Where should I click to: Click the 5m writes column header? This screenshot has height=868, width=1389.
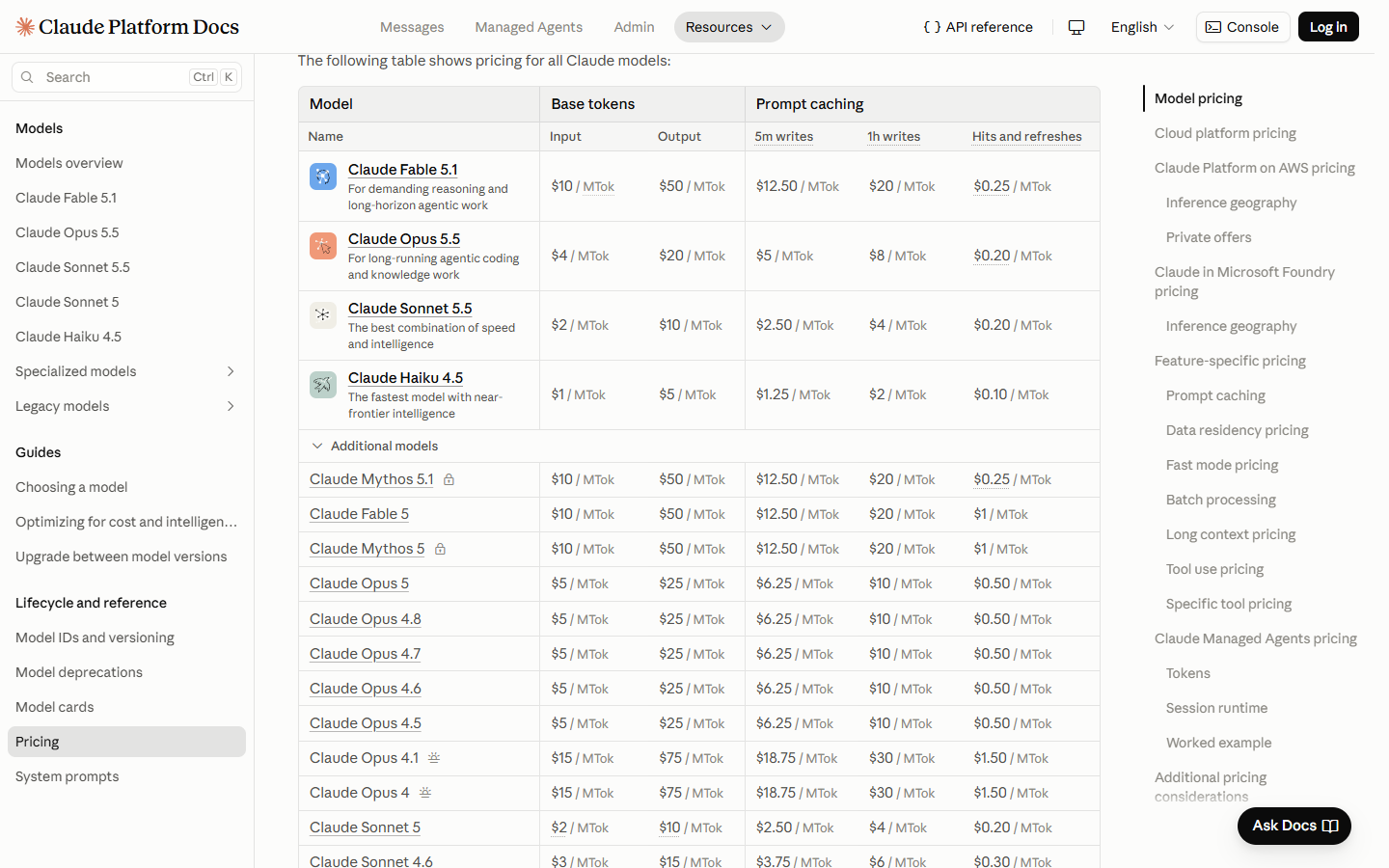(x=783, y=137)
